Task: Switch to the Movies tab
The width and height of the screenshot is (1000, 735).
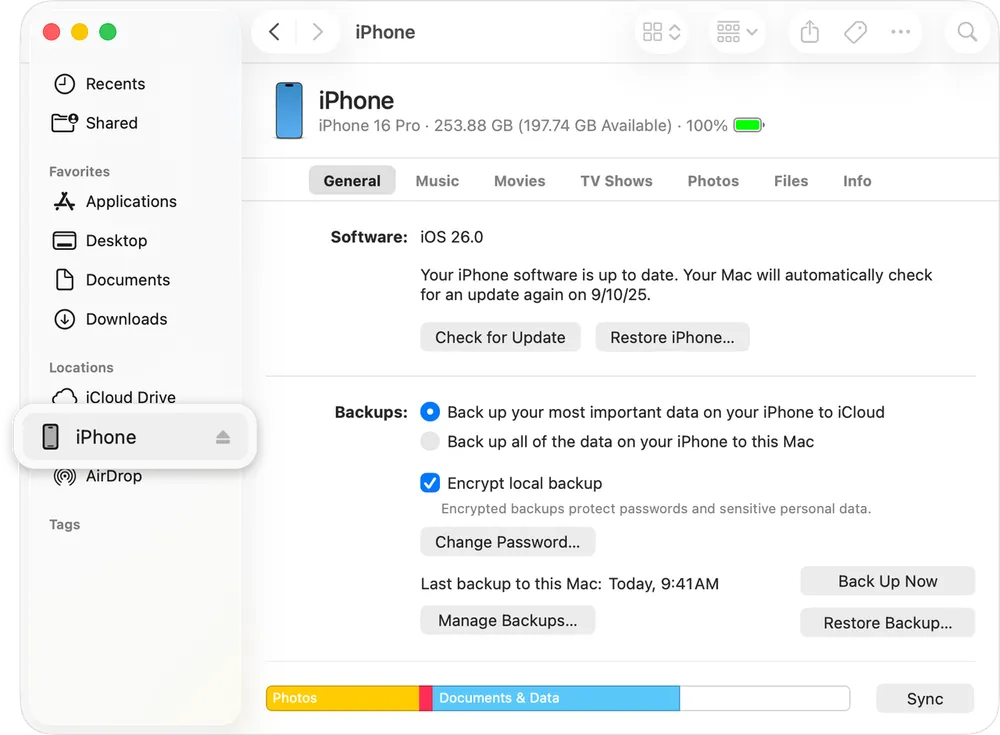Action: tap(520, 181)
